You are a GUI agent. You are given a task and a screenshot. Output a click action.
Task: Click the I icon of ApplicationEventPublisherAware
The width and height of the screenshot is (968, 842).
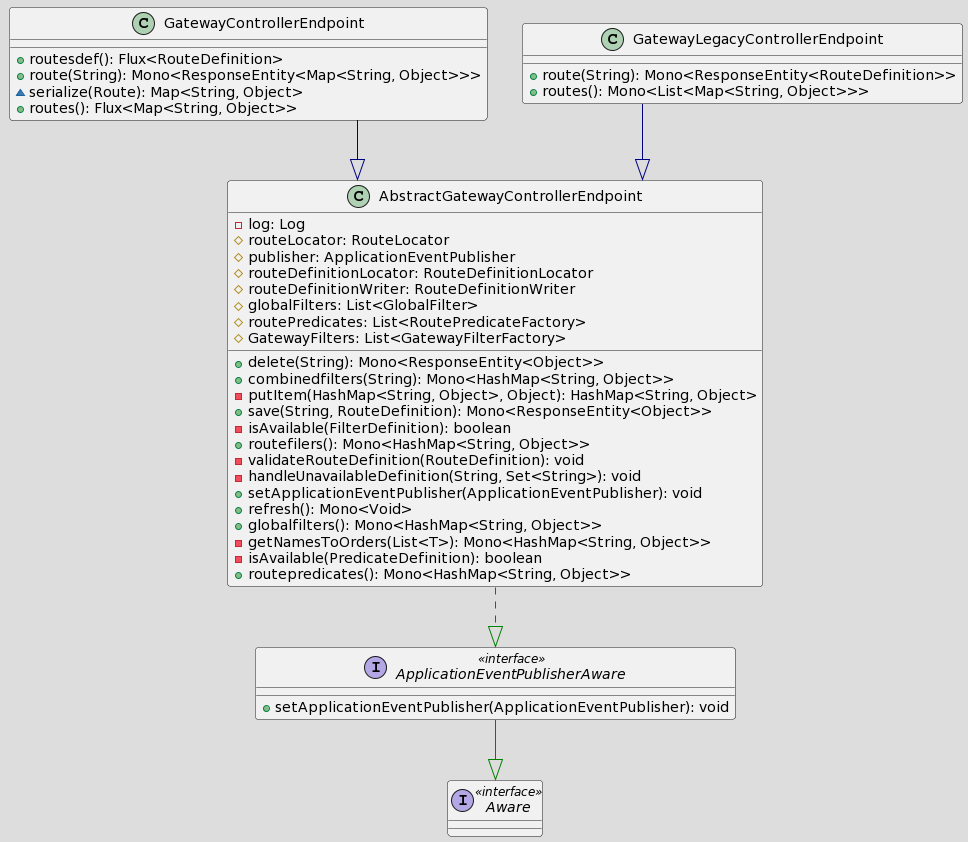coord(376,667)
